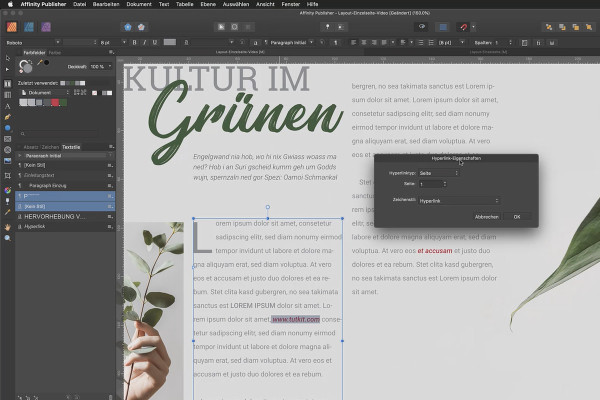This screenshot has height=400, width=600.
Task: Select the Frame Text tool
Action: pyautogui.click(x=7, y=83)
